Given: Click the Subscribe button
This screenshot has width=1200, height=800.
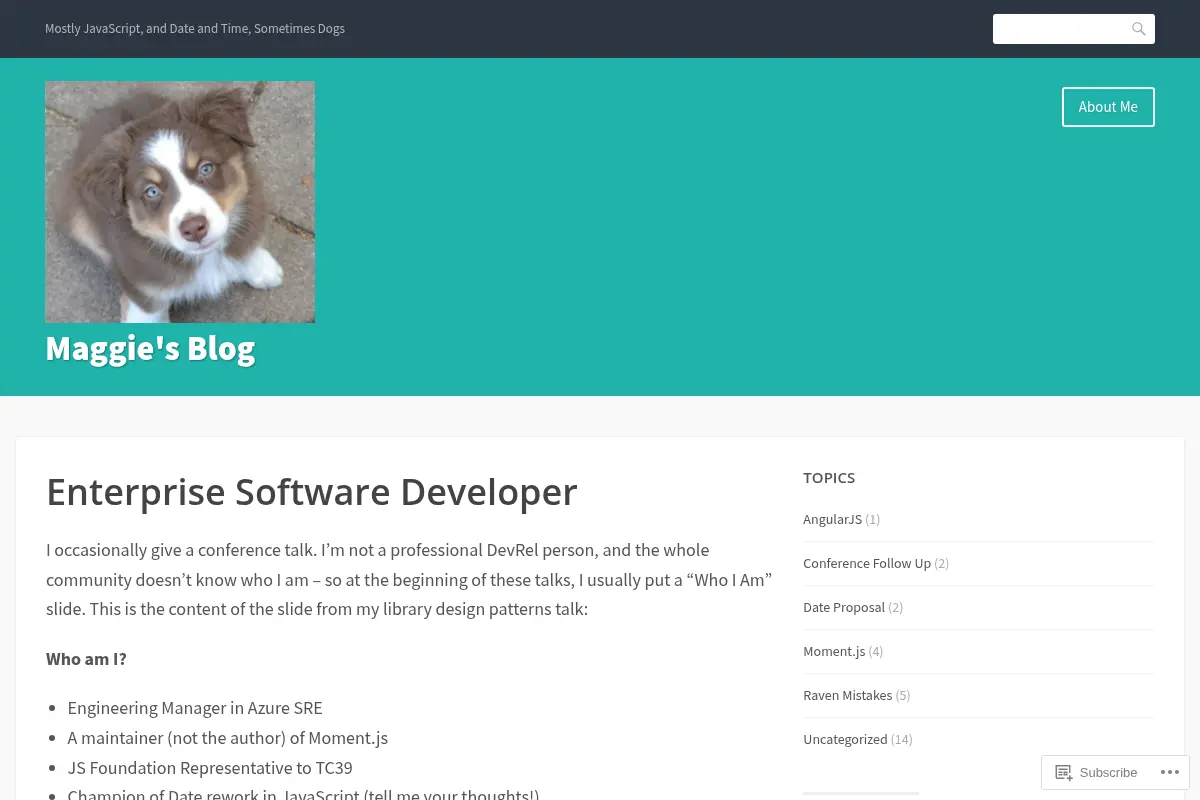Looking at the screenshot, I should 1096,772.
